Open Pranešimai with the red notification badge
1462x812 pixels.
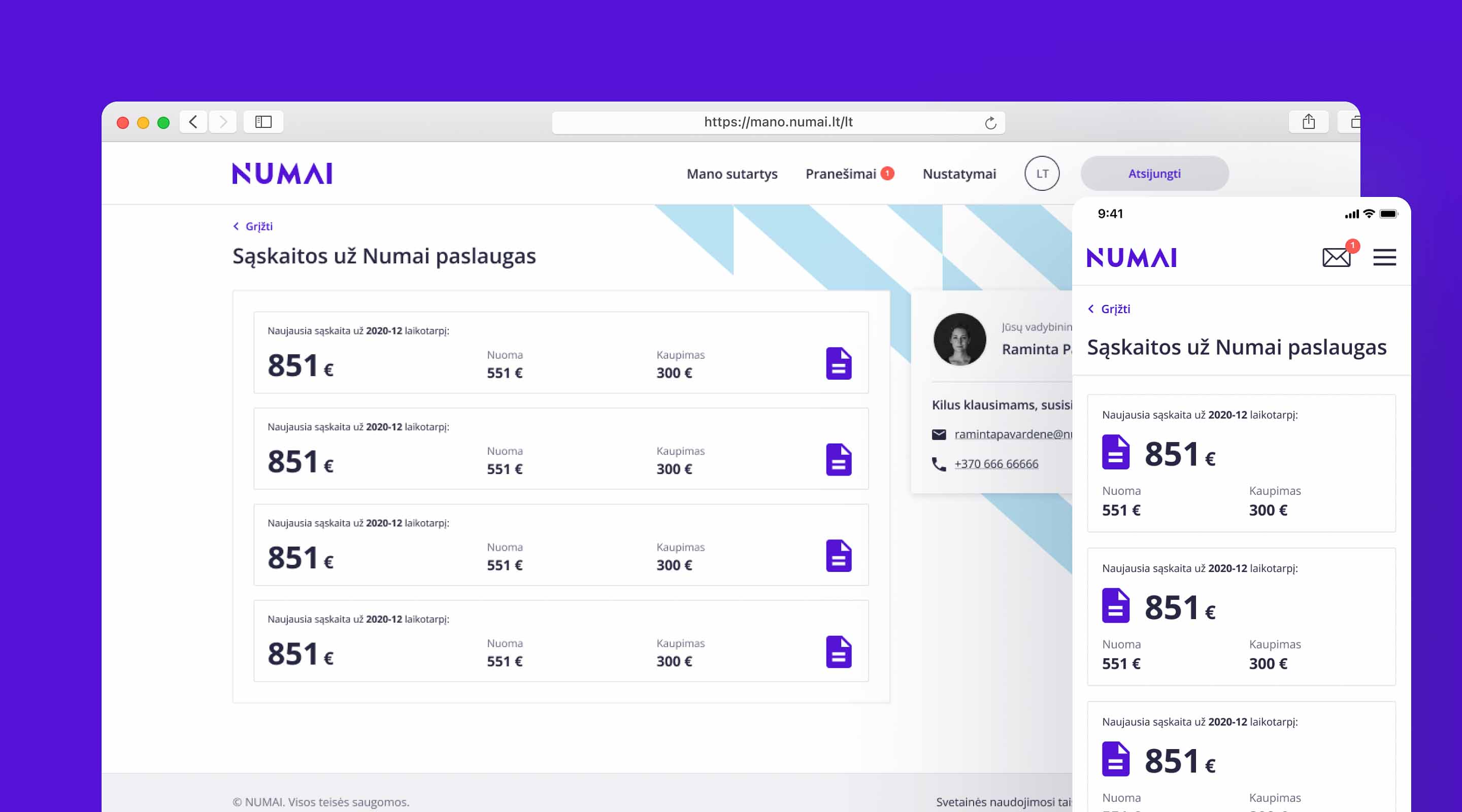pos(843,174)
